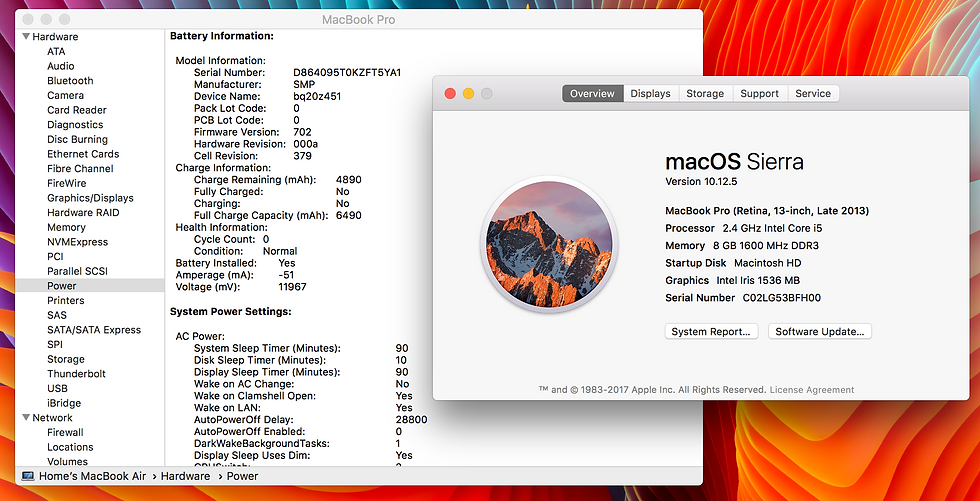Select Graphics/Displays in the sidebar
Image resolution: width=980 pixels, height=501 pixels.
(x=91, y=198)
